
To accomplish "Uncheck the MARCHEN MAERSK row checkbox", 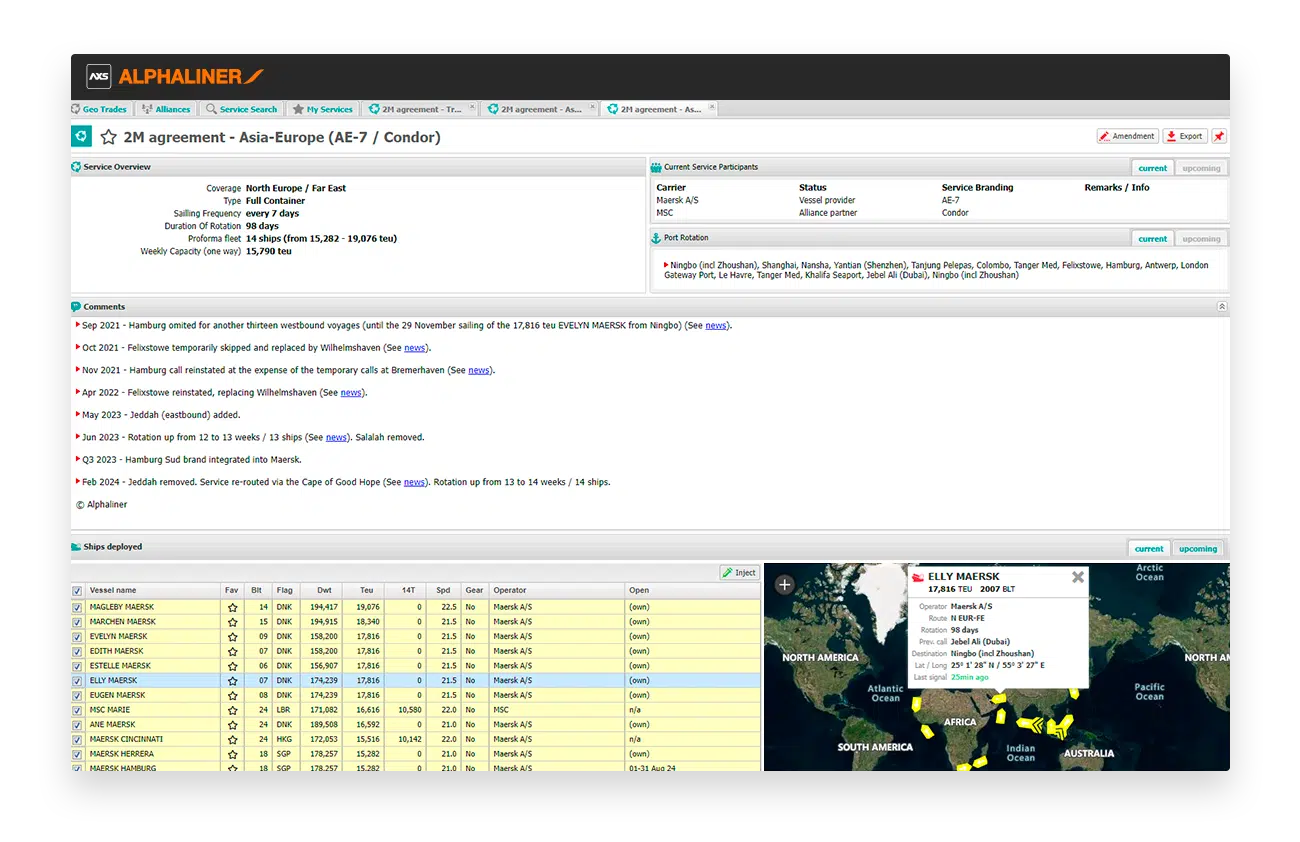I will point(77,622).
